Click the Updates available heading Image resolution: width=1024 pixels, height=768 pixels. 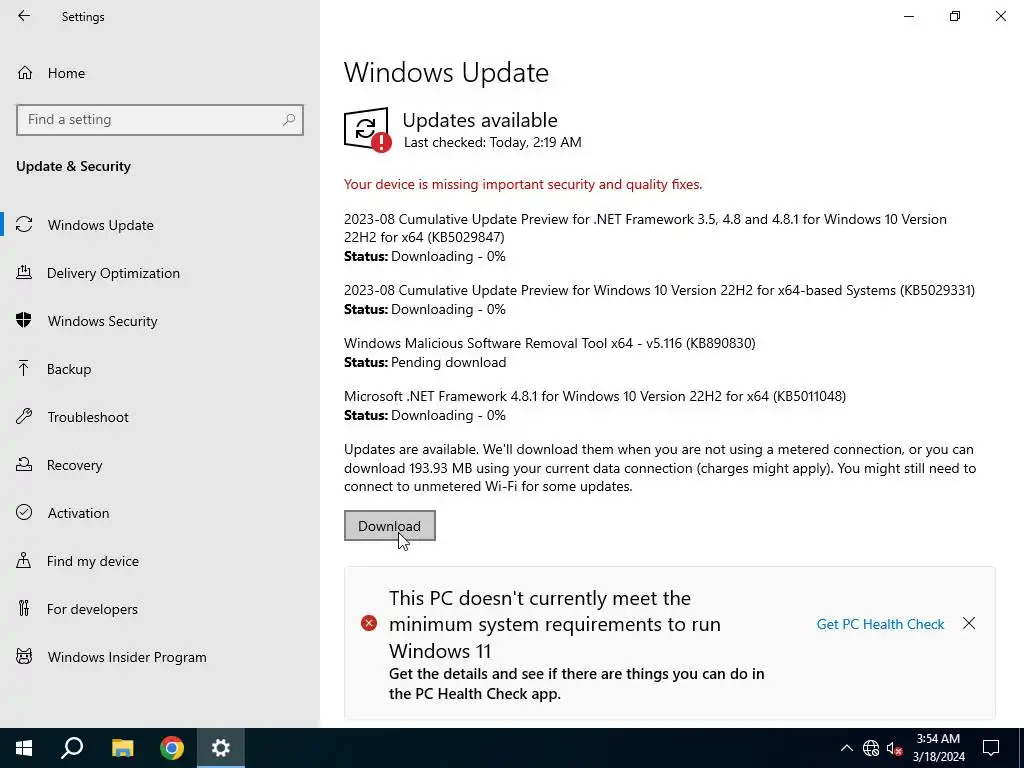[480, 120]
